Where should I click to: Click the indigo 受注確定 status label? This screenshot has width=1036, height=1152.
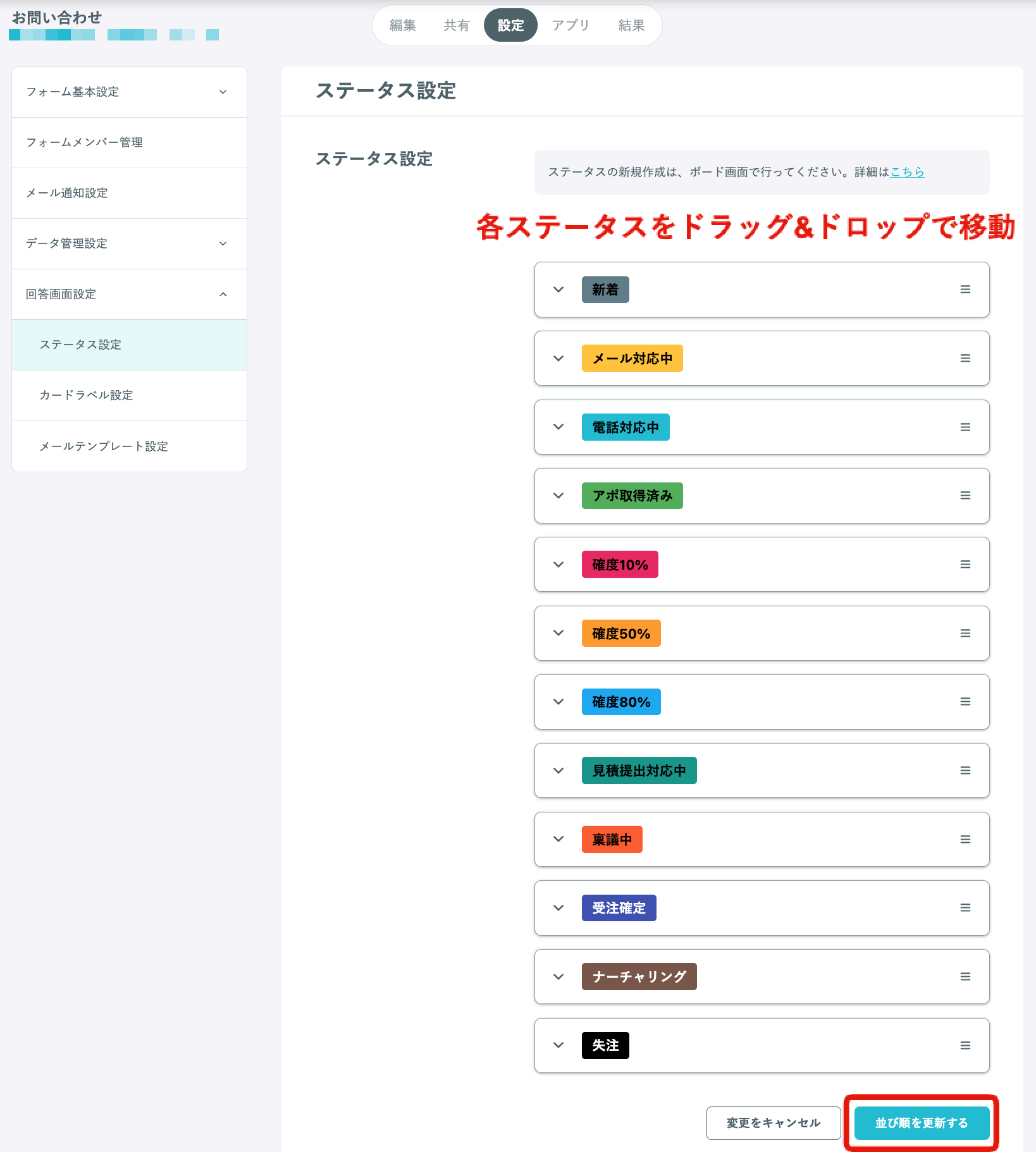619,908
